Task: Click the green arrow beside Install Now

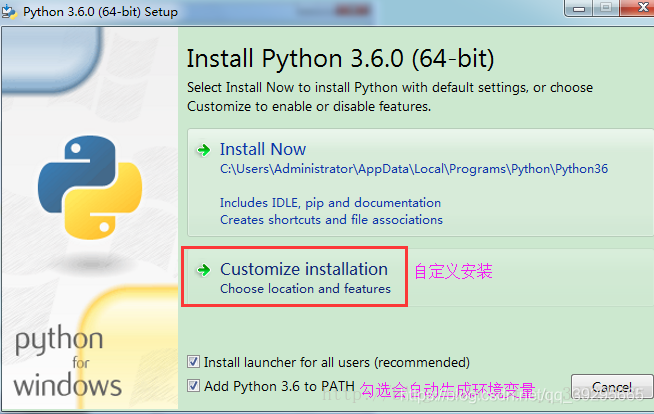Action: pos(203,150)
